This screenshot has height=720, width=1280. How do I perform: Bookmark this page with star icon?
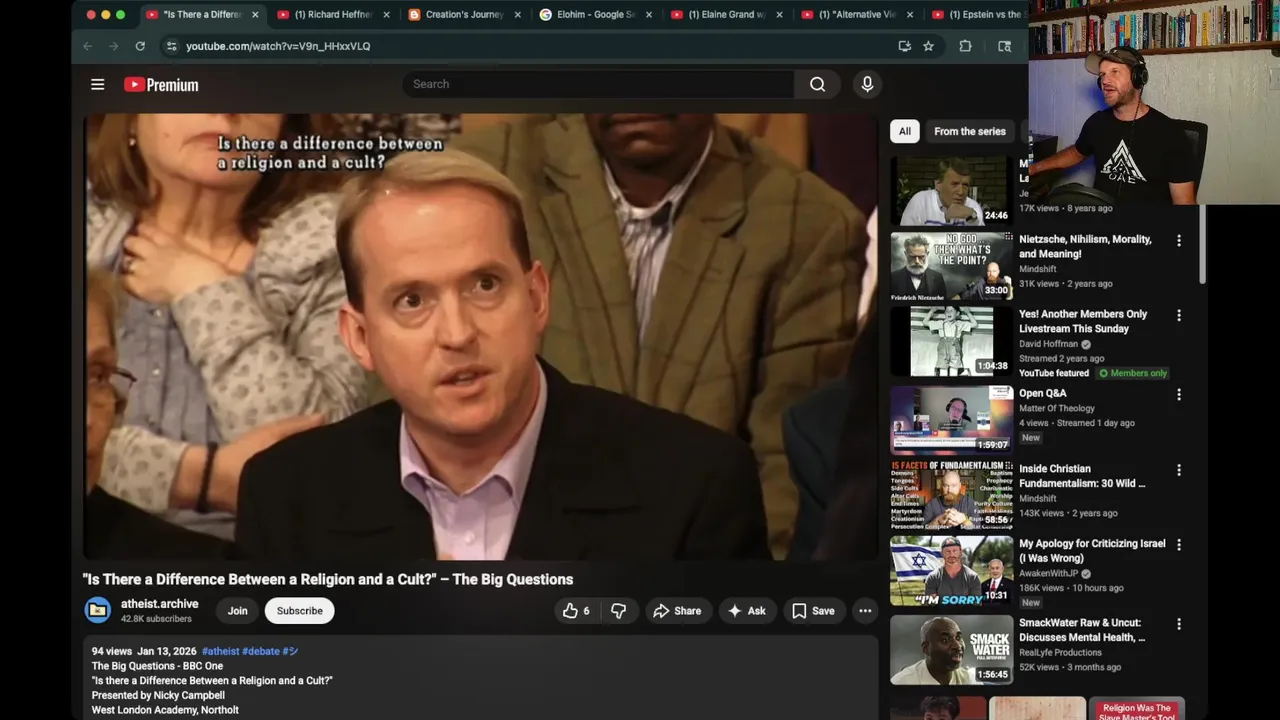[928, 46]
